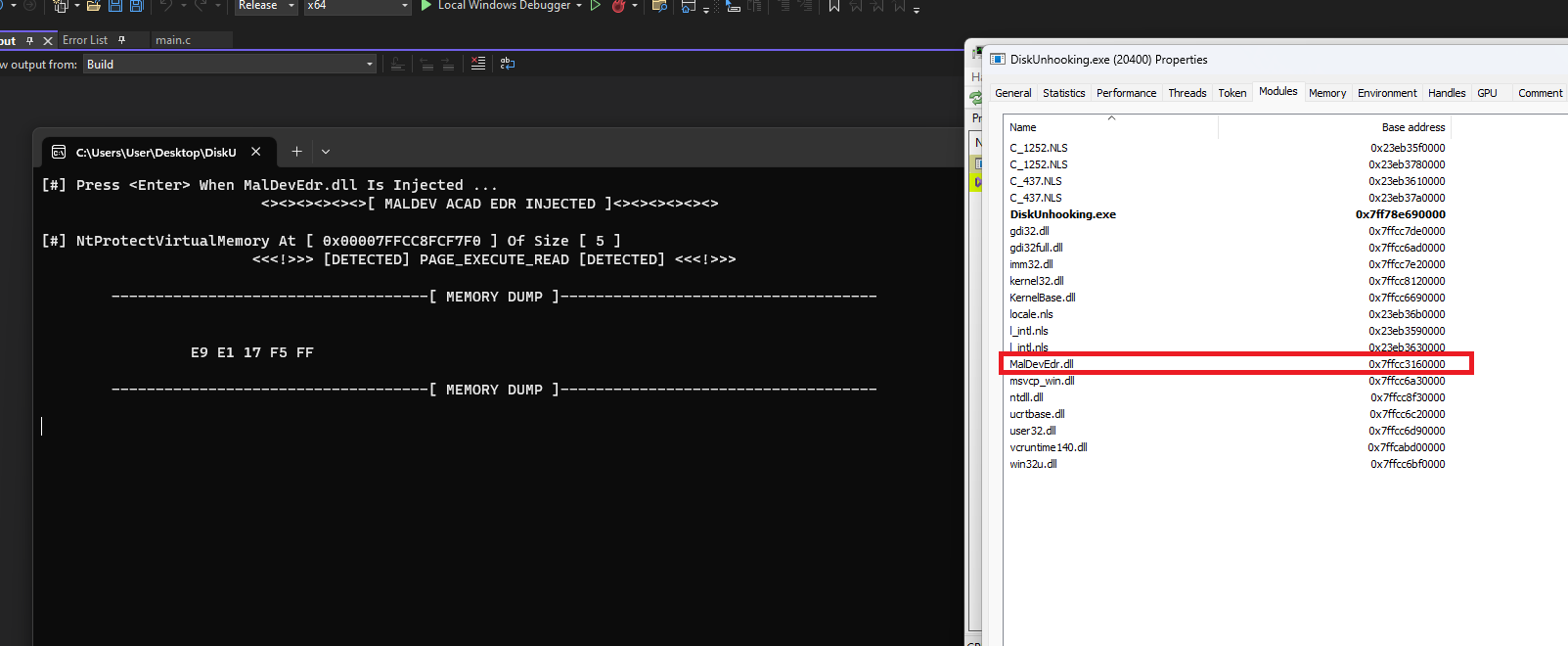
Task: Click the Find in Files icon
Action: point(659,6)
